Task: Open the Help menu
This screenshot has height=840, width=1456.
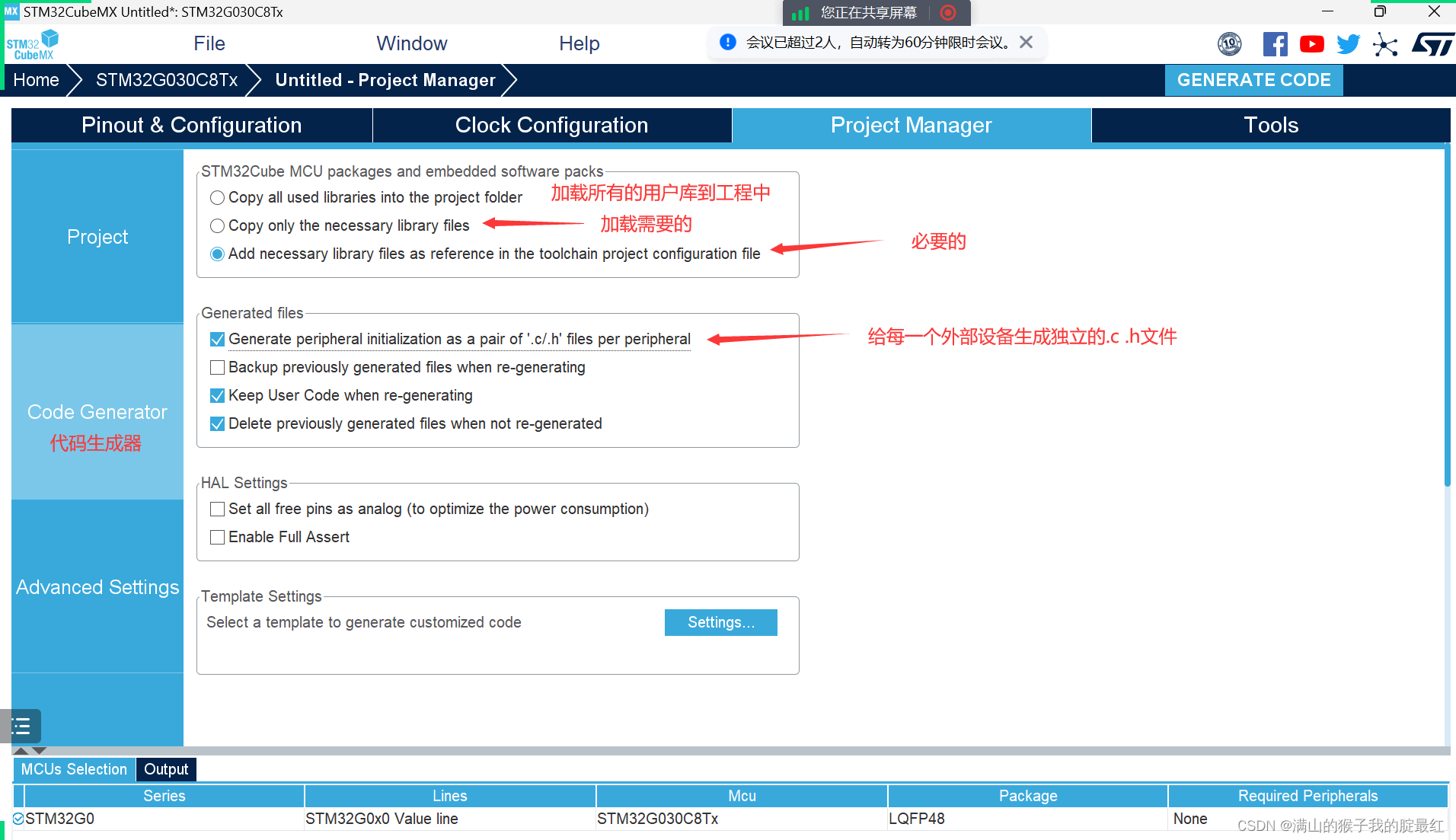Action: pyautogui.click(x=579, y=43)
